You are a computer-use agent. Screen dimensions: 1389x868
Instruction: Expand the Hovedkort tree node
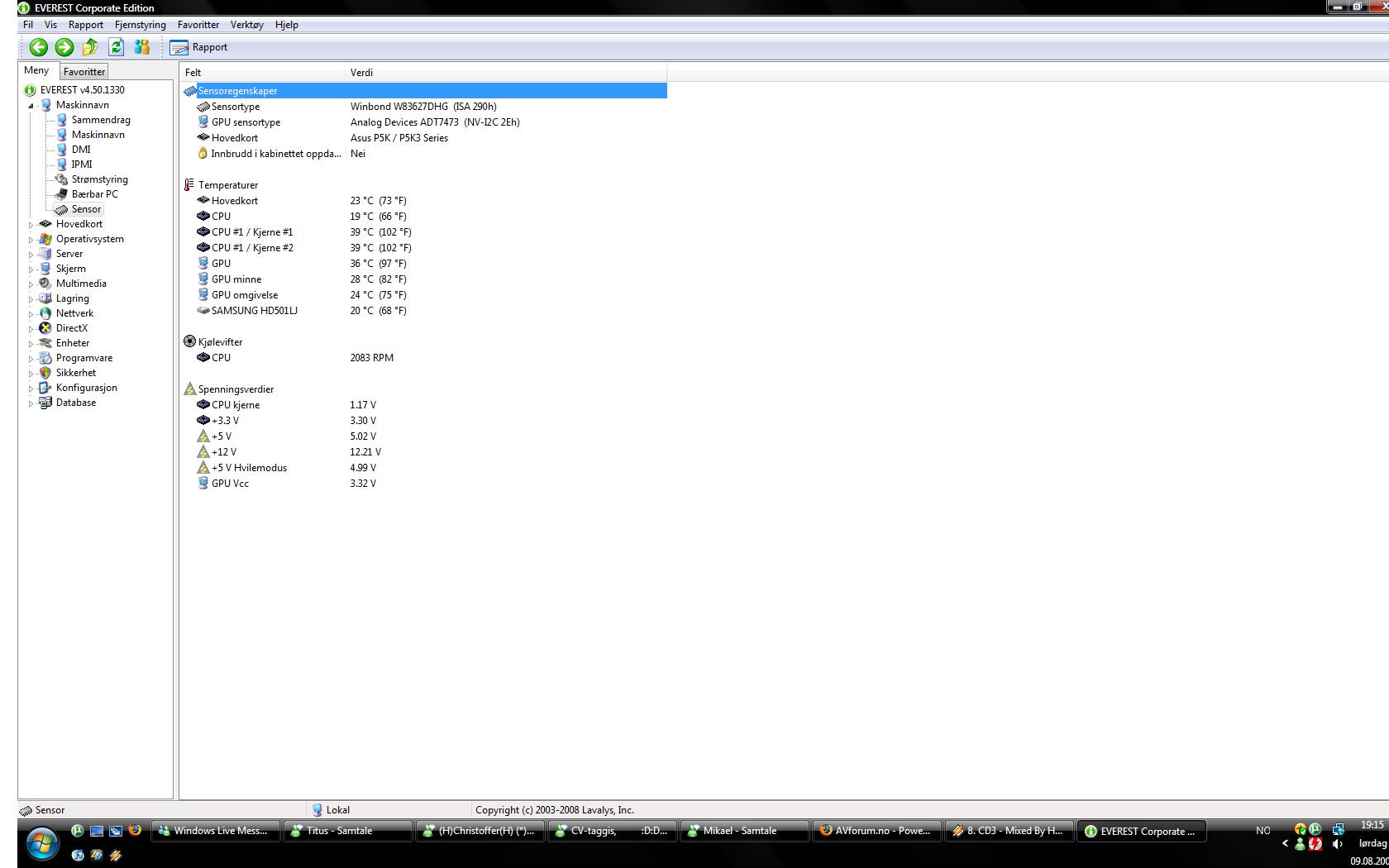31,225
